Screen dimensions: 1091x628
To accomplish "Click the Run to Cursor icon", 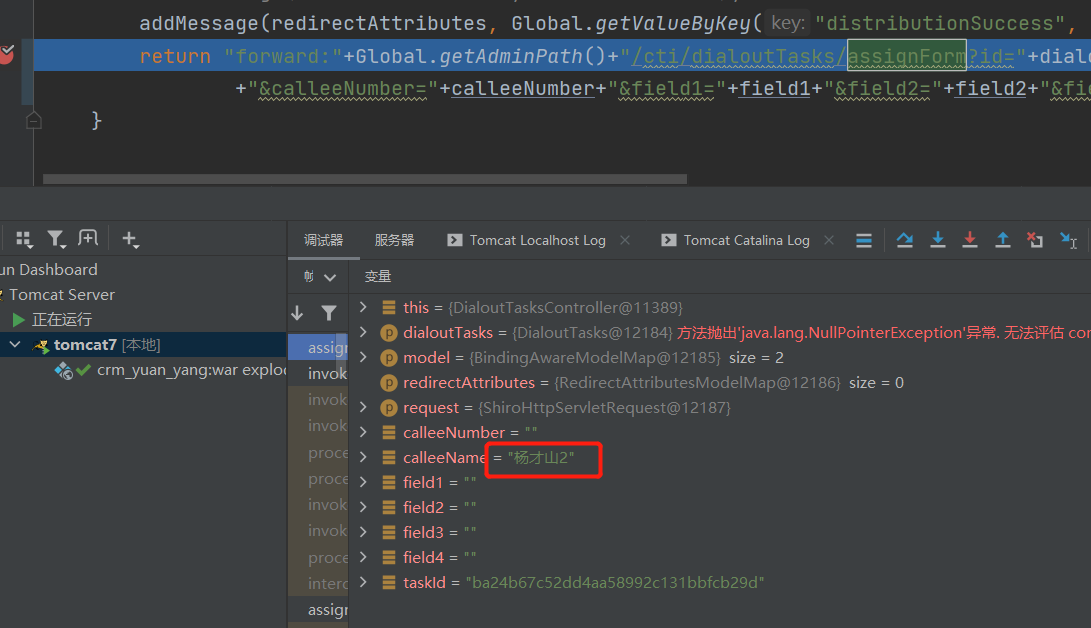I will [1069, 239].
